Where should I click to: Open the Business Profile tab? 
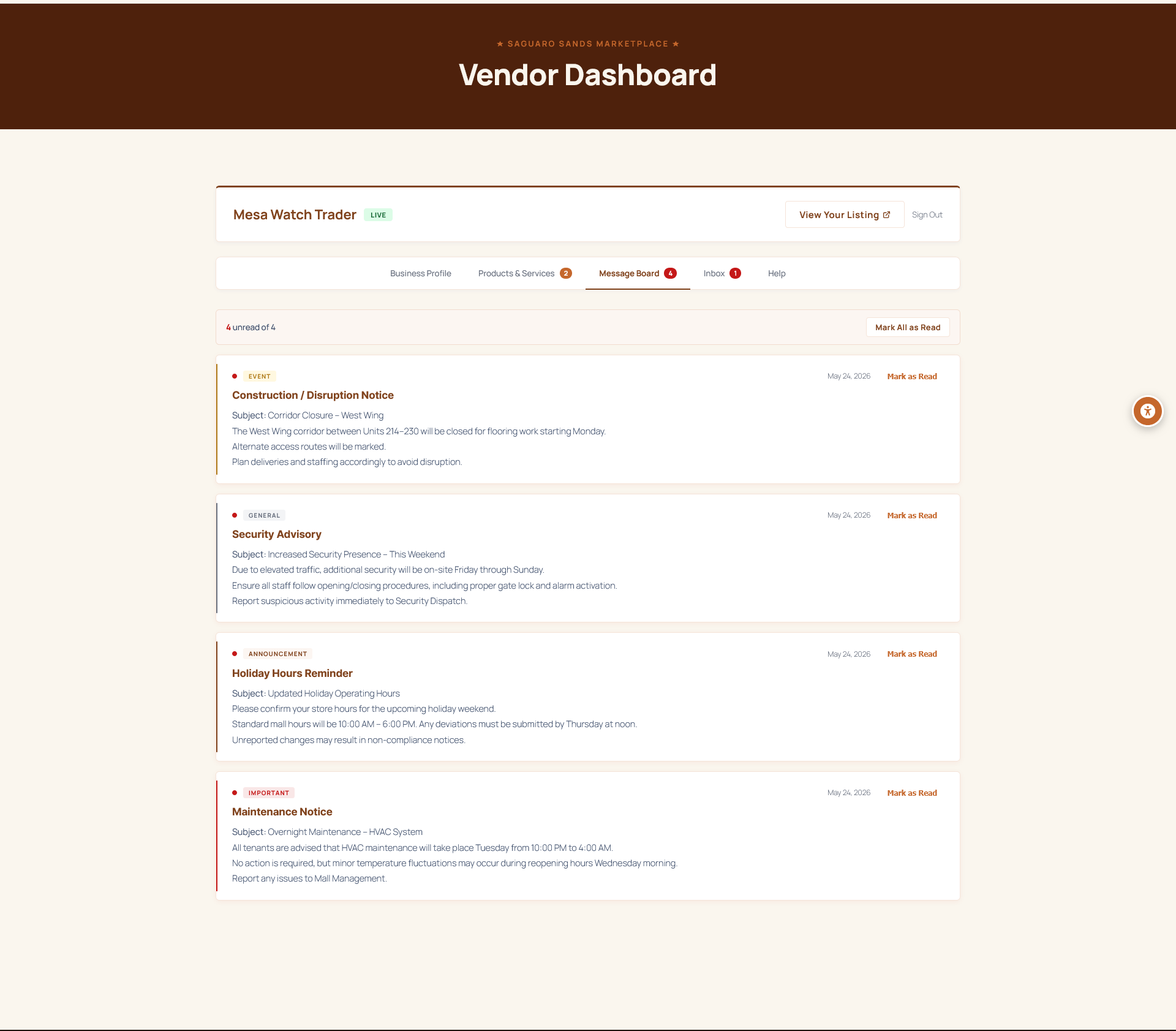pos(421,273)
